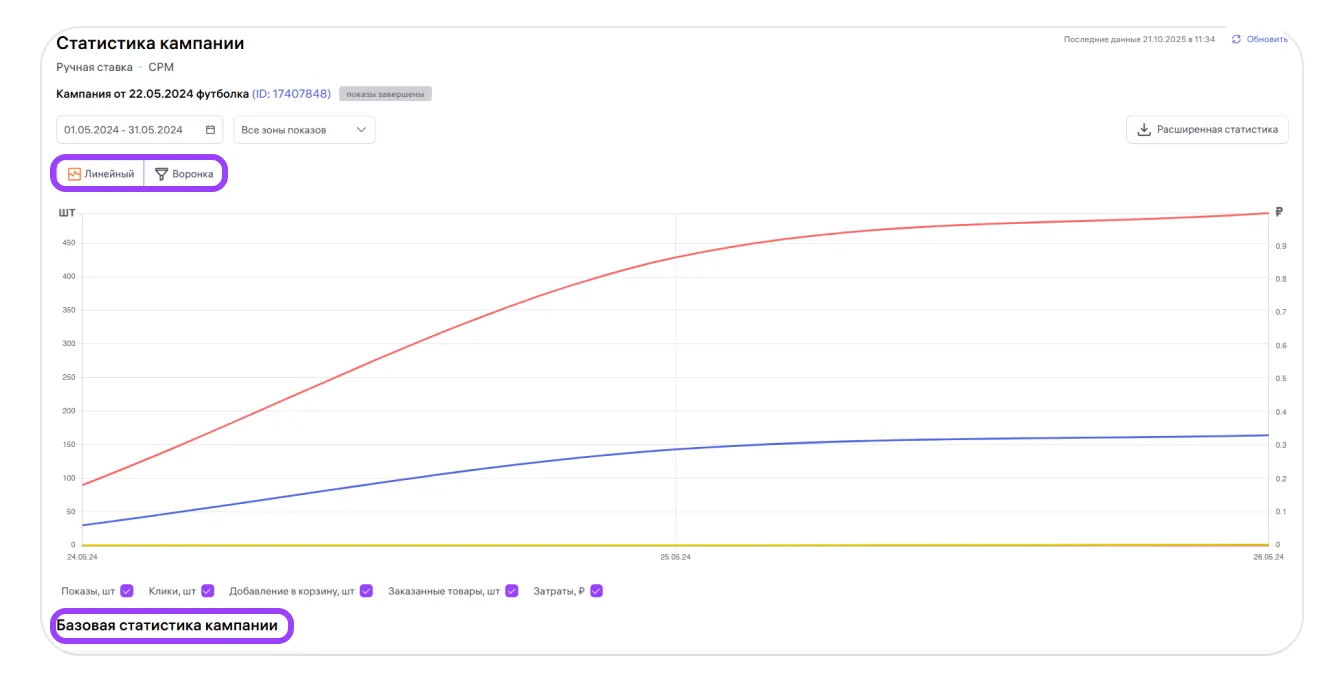
Task: Click the circular refresh arrows icon
Action: coord(1236,39)
